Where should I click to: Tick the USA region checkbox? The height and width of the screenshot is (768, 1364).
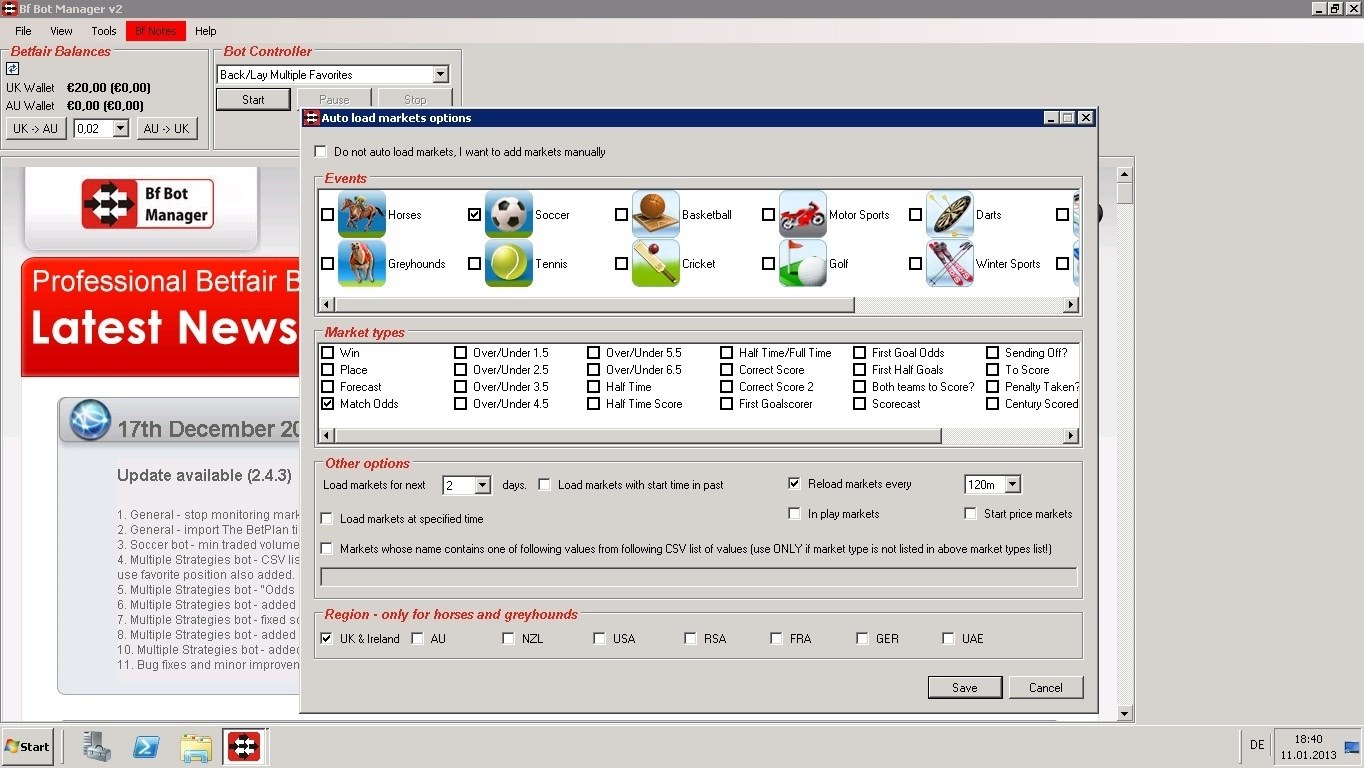(600, 639)
